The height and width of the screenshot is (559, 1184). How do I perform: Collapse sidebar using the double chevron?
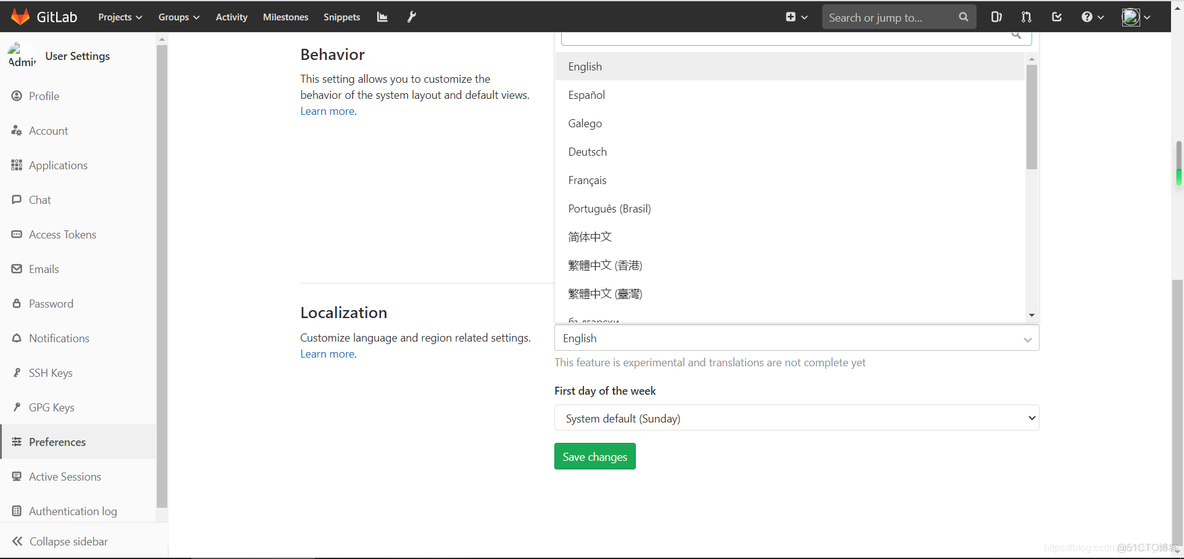[17, 541]
